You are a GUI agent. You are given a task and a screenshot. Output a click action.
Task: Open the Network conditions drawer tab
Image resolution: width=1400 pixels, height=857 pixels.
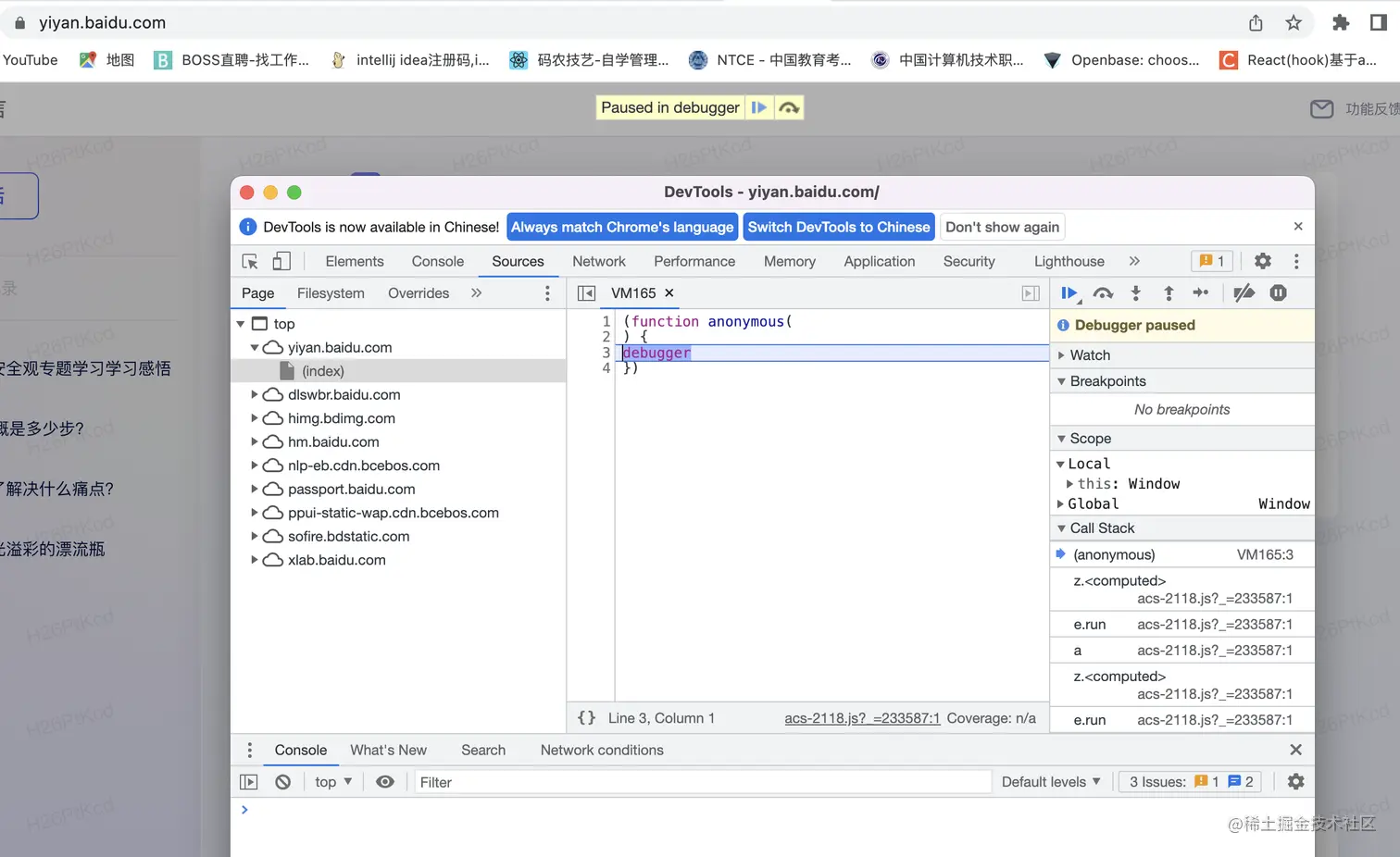602,751
